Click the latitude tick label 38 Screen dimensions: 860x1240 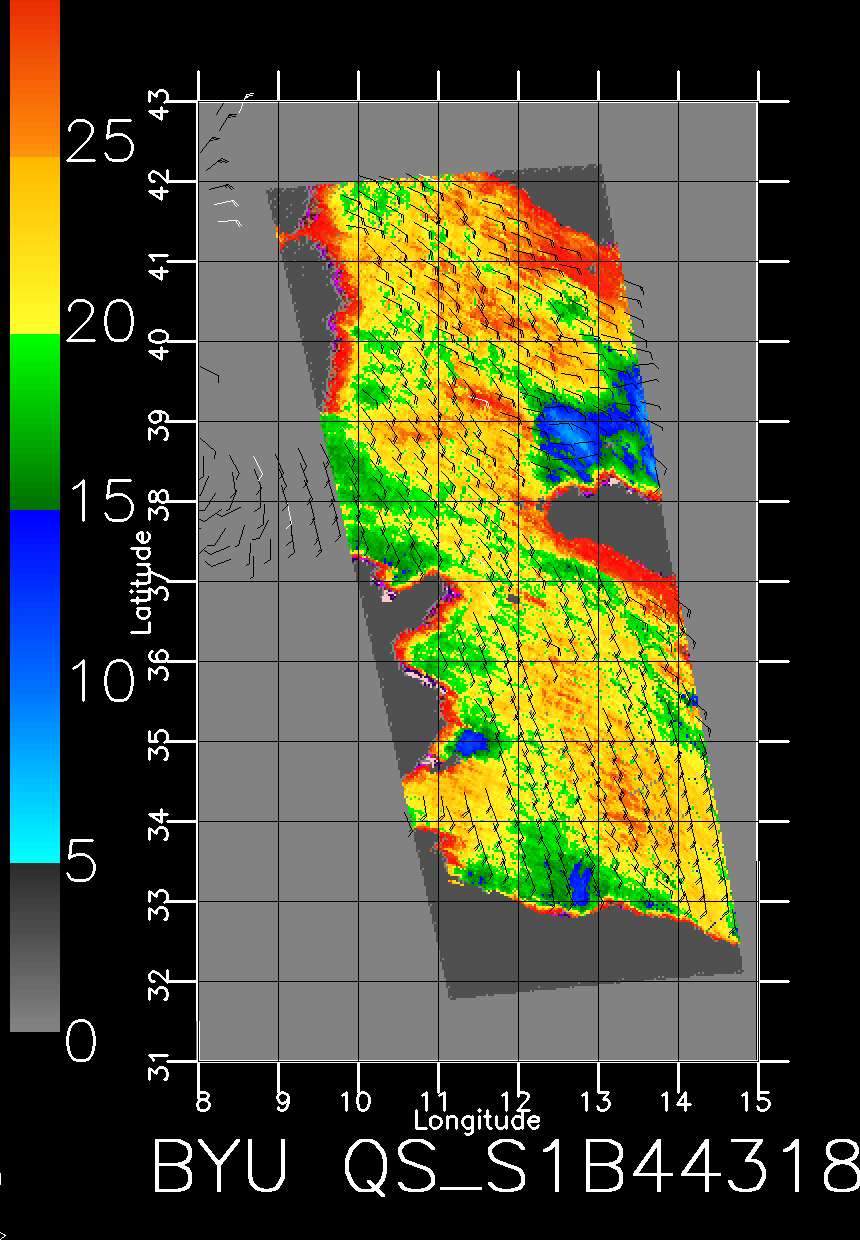click(x=161, y=504)
